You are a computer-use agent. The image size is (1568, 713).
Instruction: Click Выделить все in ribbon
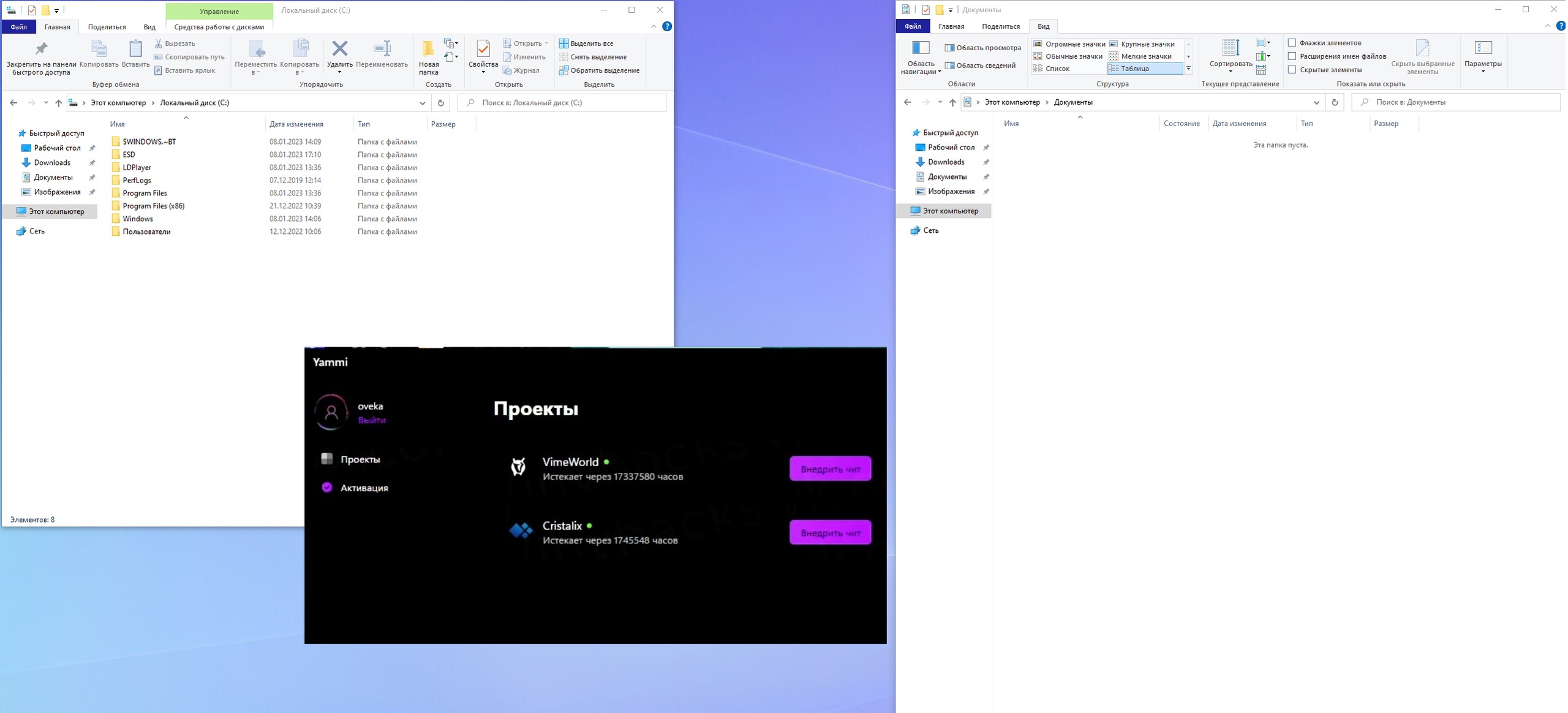(586, 43)
